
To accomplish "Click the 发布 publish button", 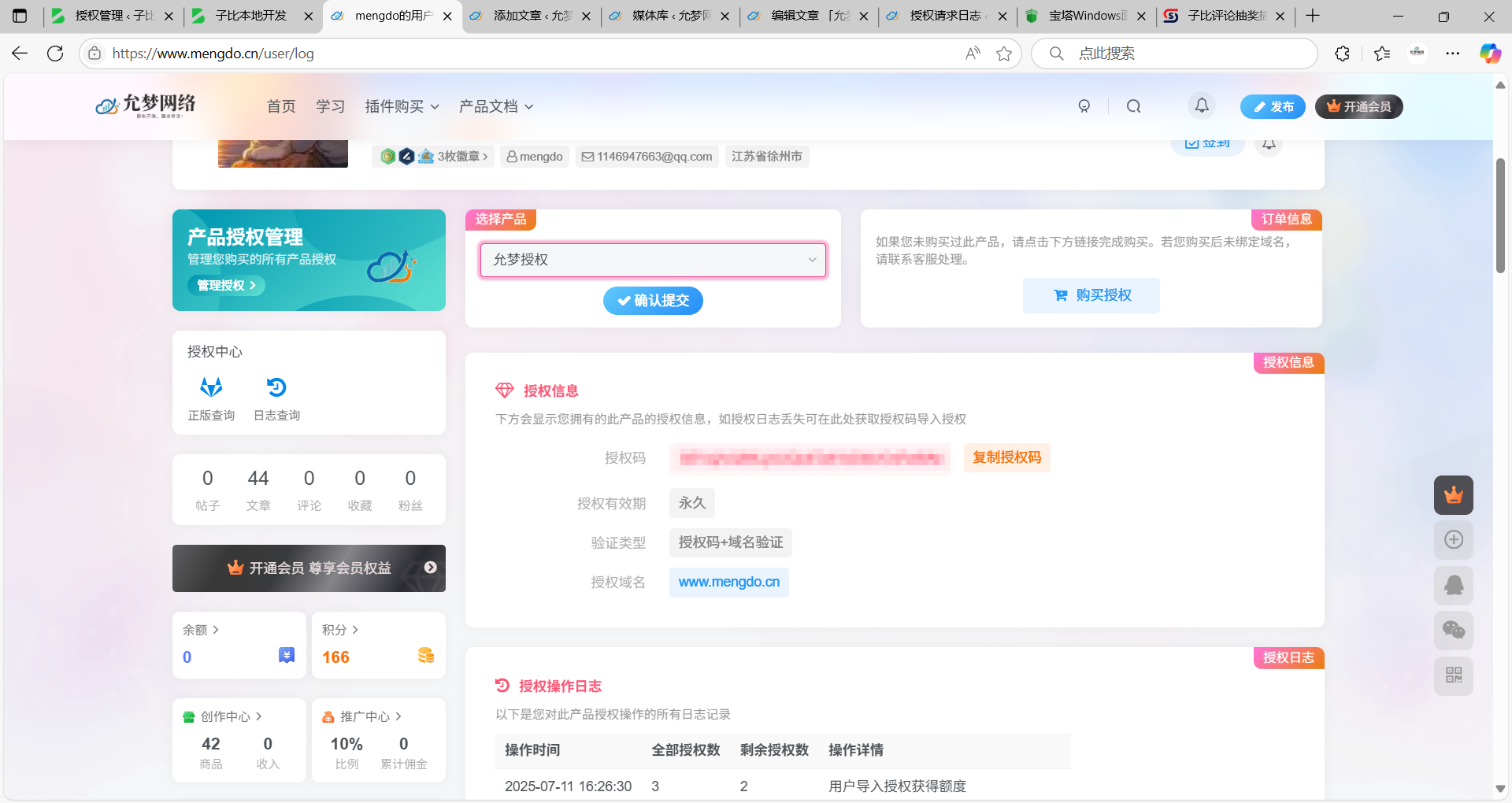I will pos(1273,106).
